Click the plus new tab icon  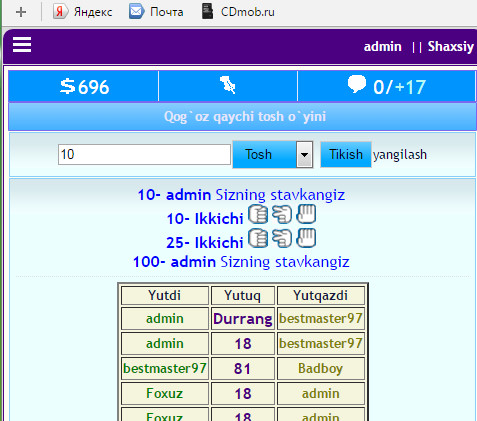coord(21,12)
